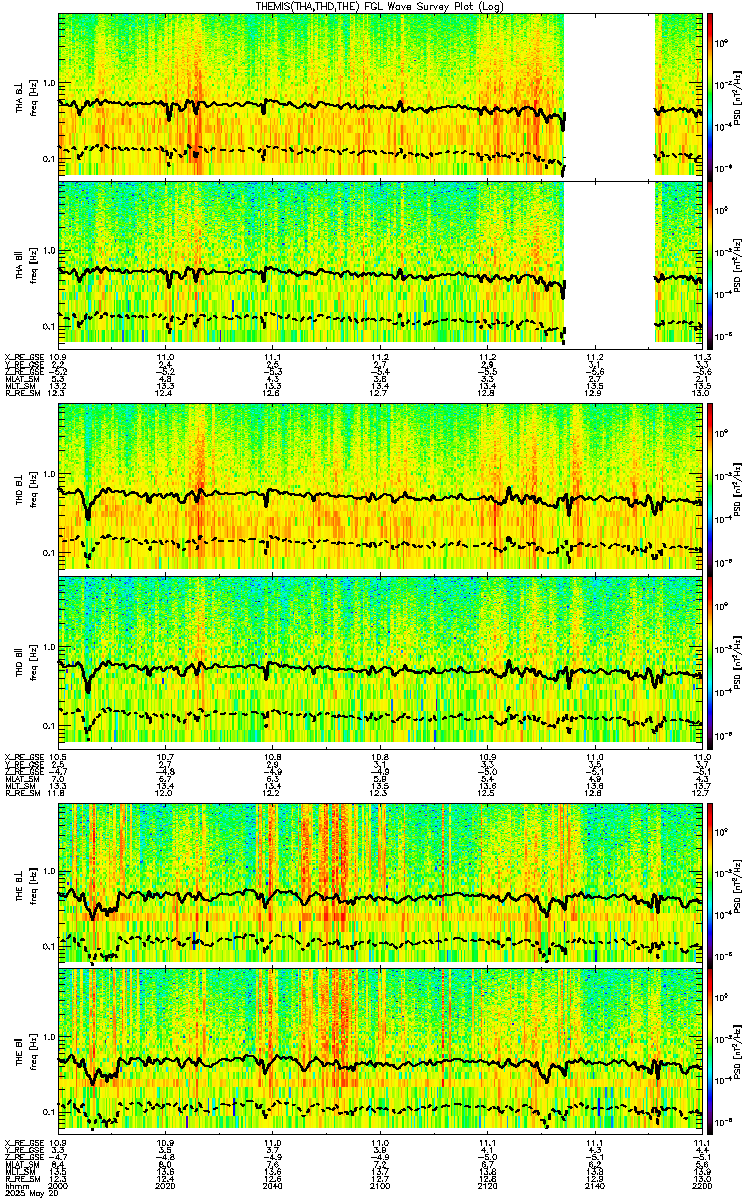Click the '2200' time tick label
Screen dimensions: 750x1200
701,1184
